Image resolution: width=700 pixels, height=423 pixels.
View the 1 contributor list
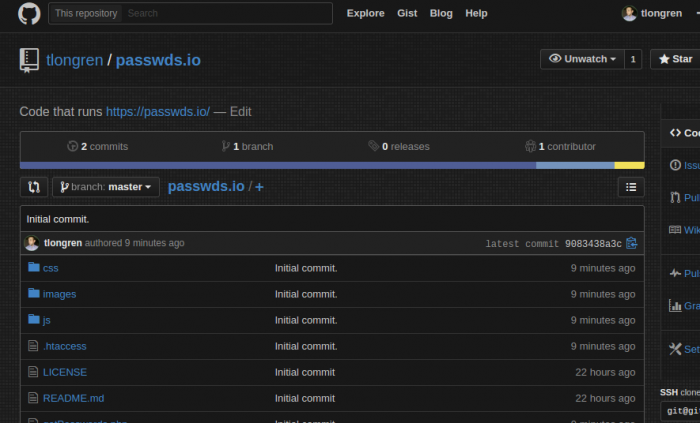click(x=560, y=146)
